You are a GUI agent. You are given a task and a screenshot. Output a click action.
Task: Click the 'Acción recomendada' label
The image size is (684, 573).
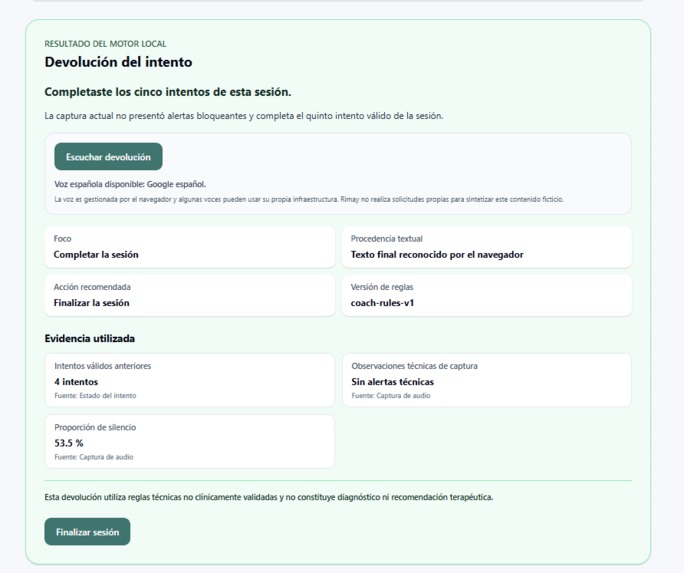(x=92, y=287)
